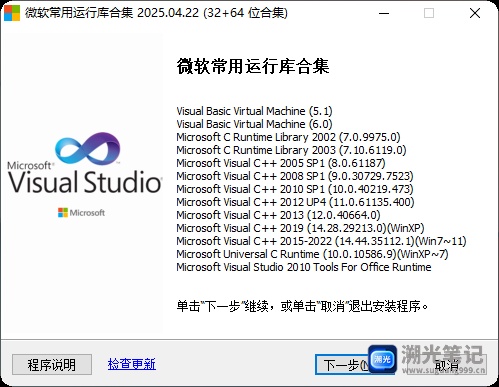499x387 pixels.
Task: Click the 微软常用运行库合集 heading text
Action: 253,66
